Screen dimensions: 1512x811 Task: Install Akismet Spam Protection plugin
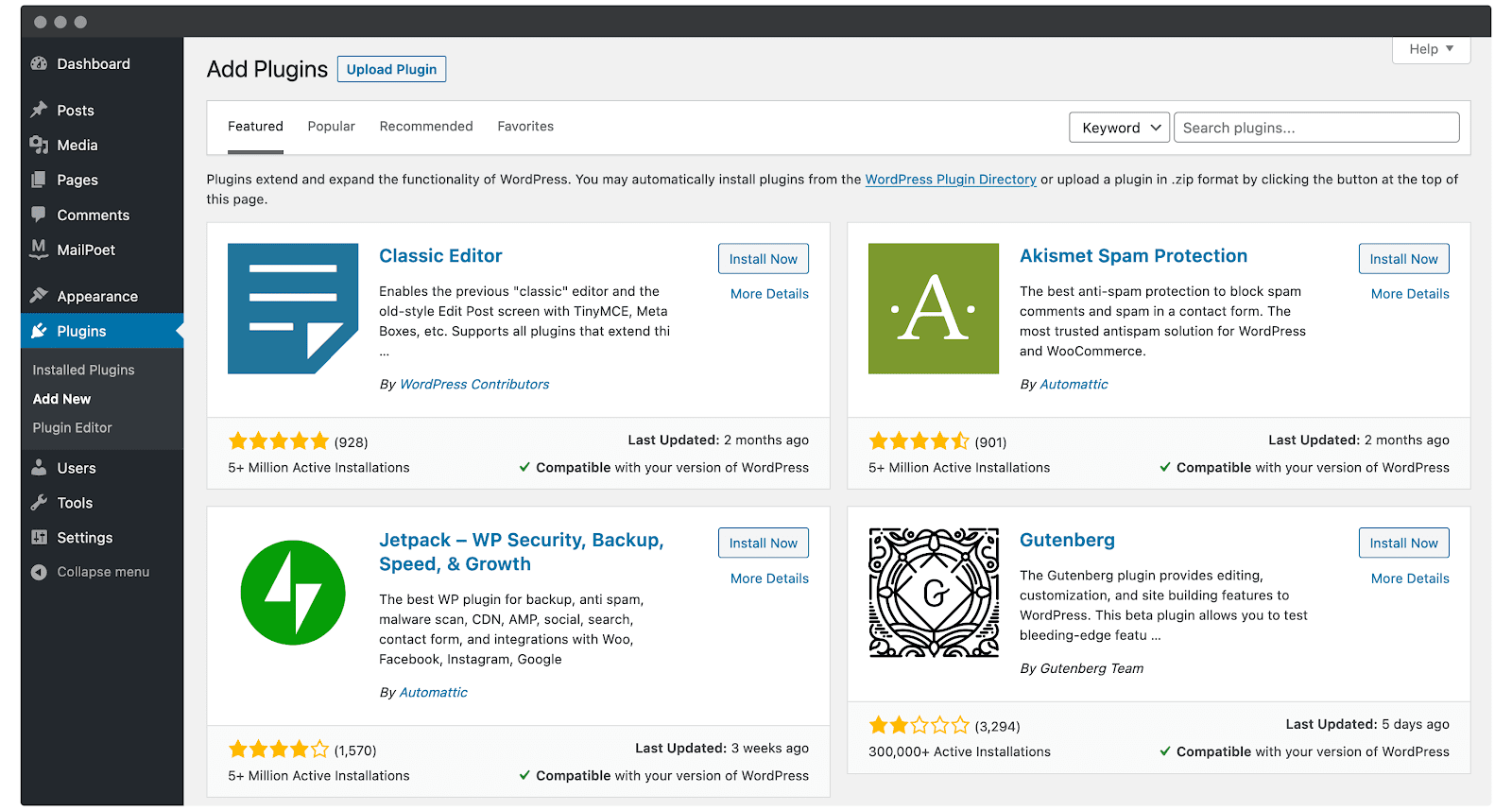pos(1403,259)
